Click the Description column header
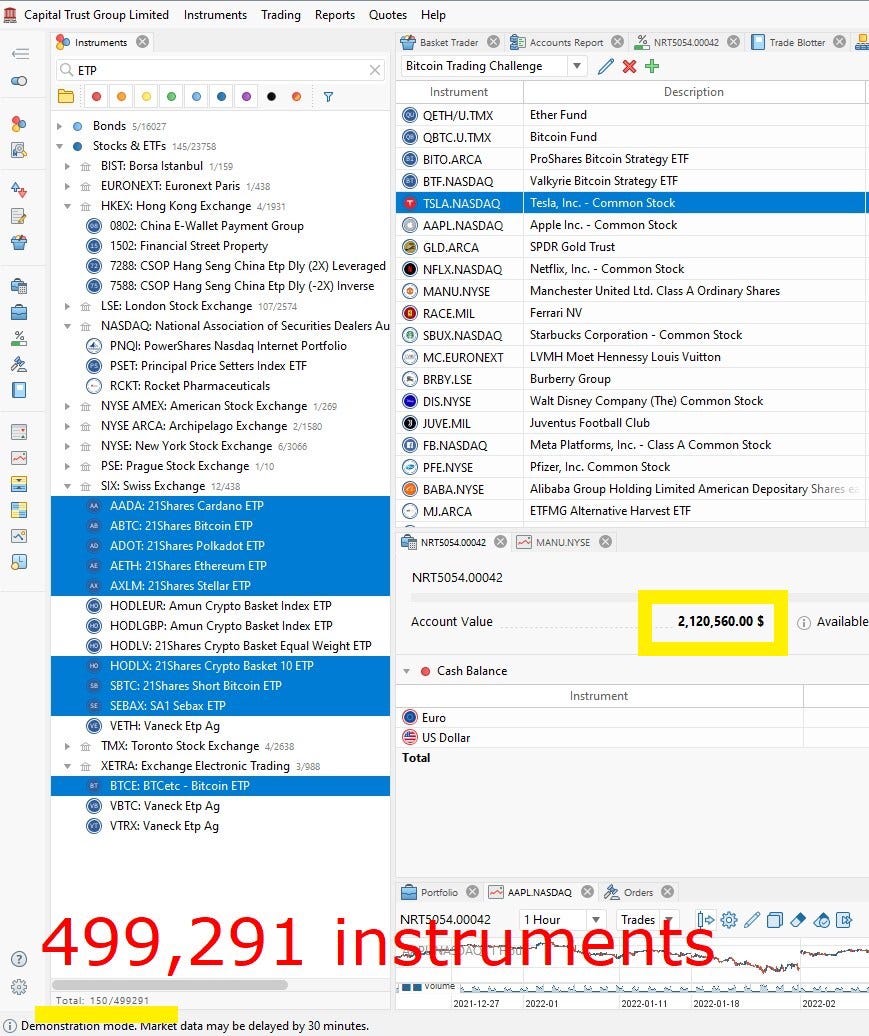 point(694,92)
